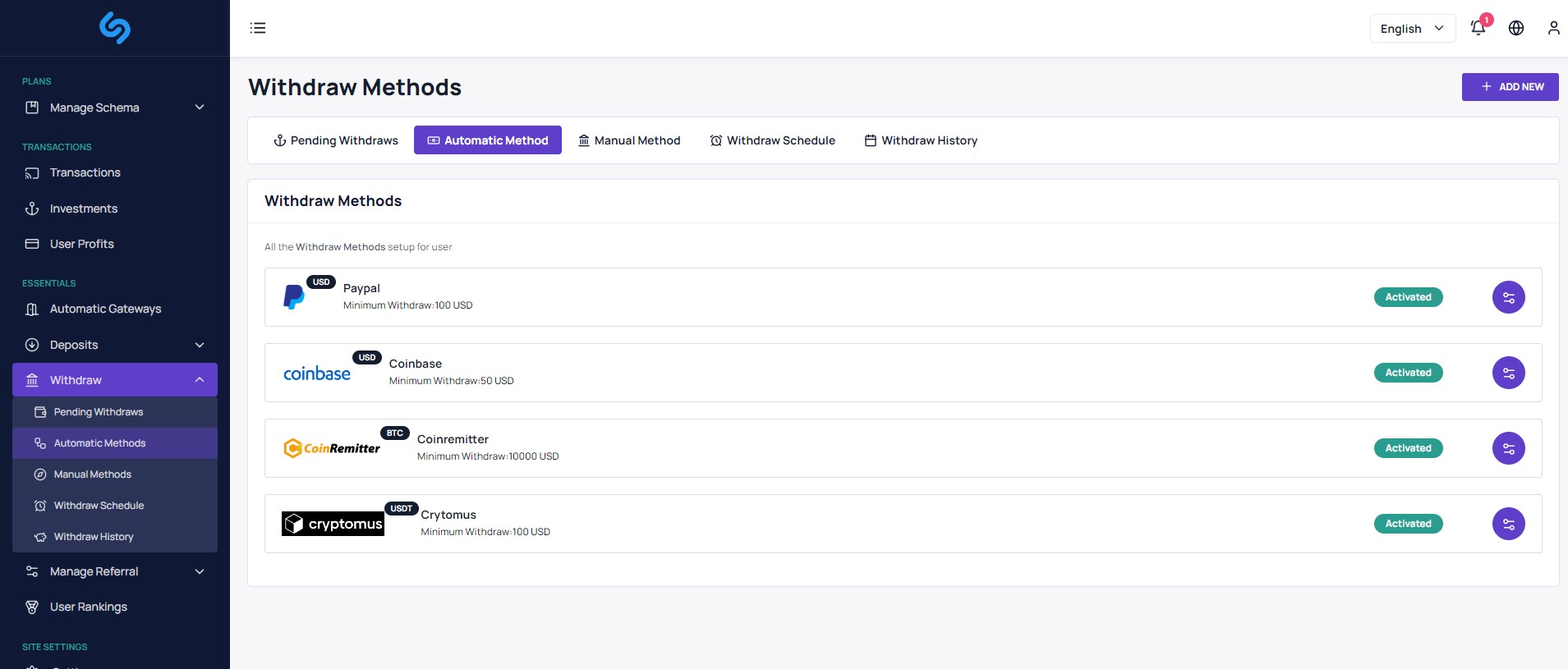Expand Manage Referral menu
Image resolution: width=1568 pixels, height=669 pixels.
pyautogui.click(x=115, y=571)
